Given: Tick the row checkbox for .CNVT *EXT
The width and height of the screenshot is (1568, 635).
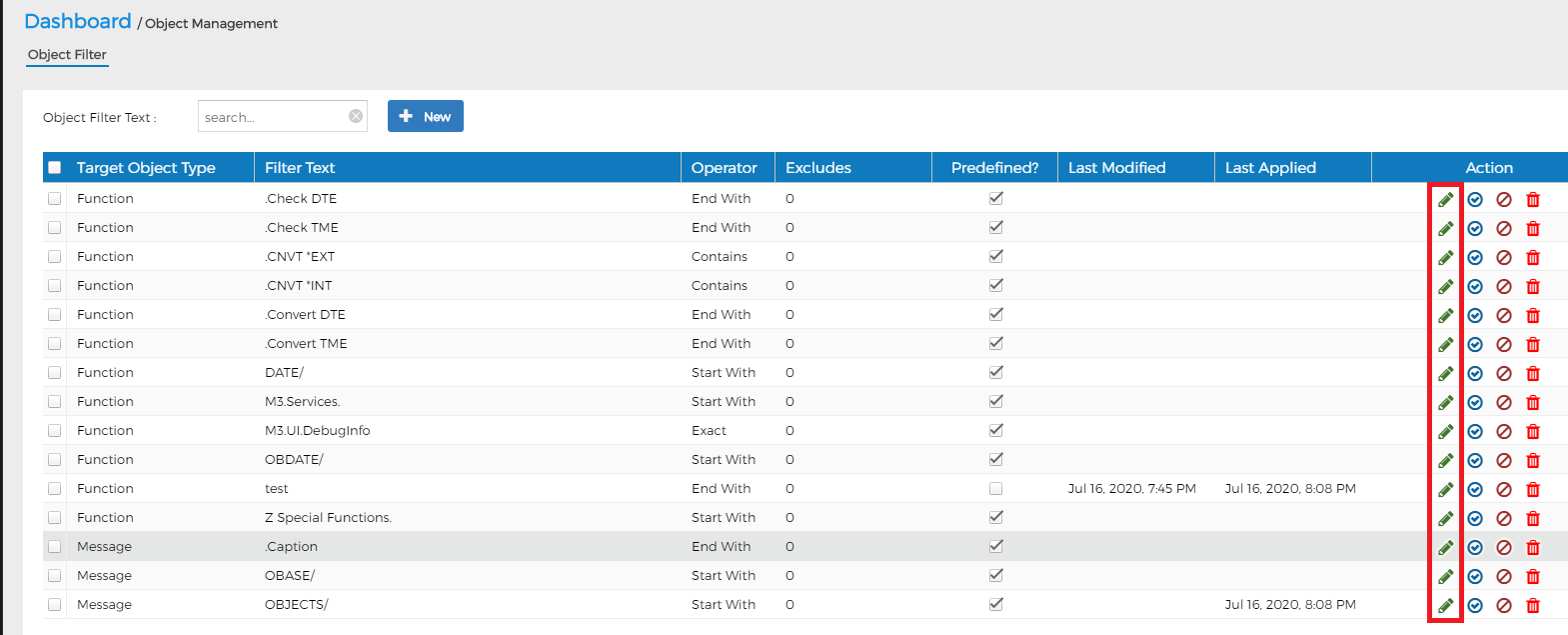Looking at the screenshot, I should pyautogui.click(x=55, y=257).
